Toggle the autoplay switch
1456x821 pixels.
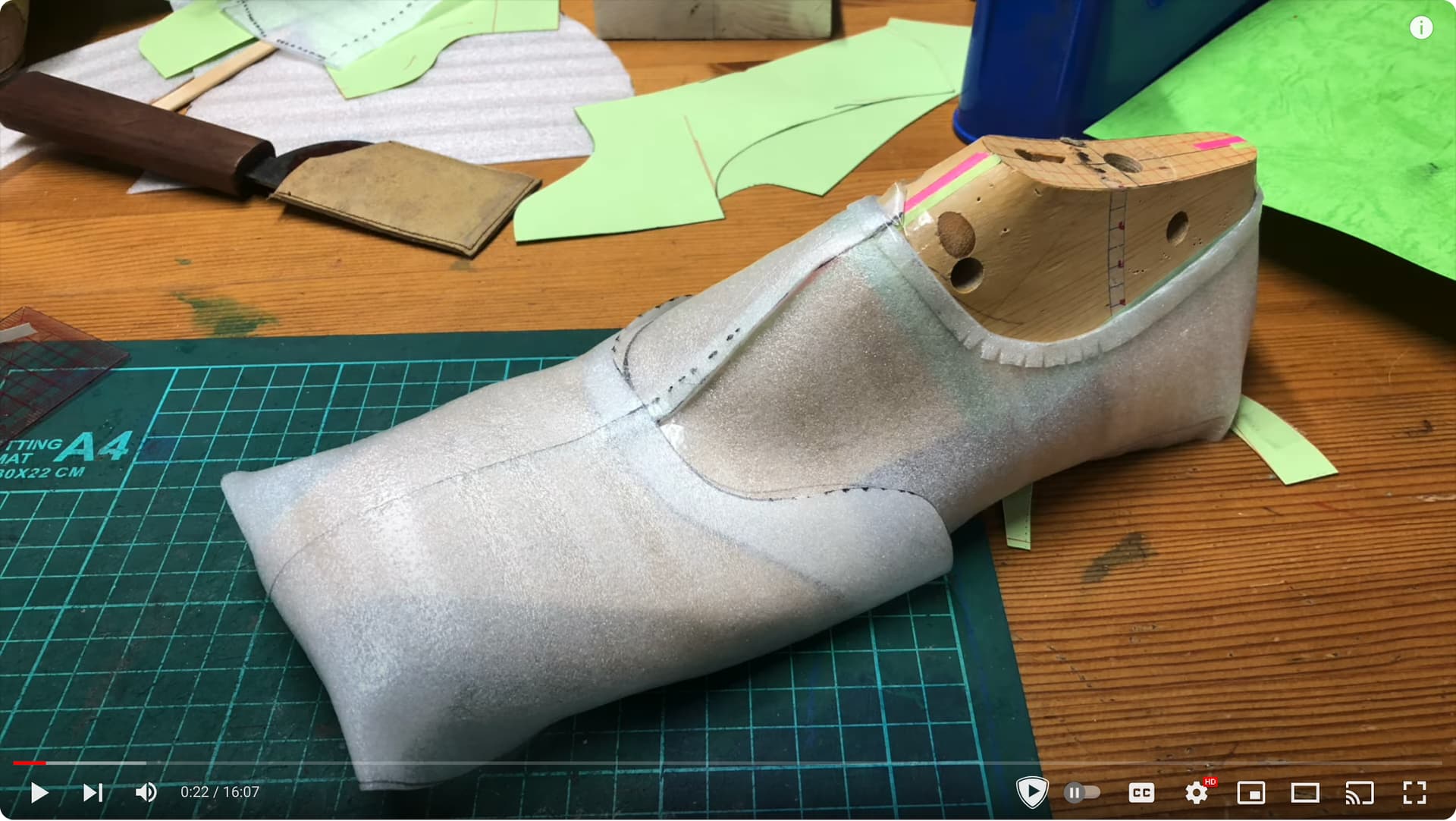(x=1082, y=793)
